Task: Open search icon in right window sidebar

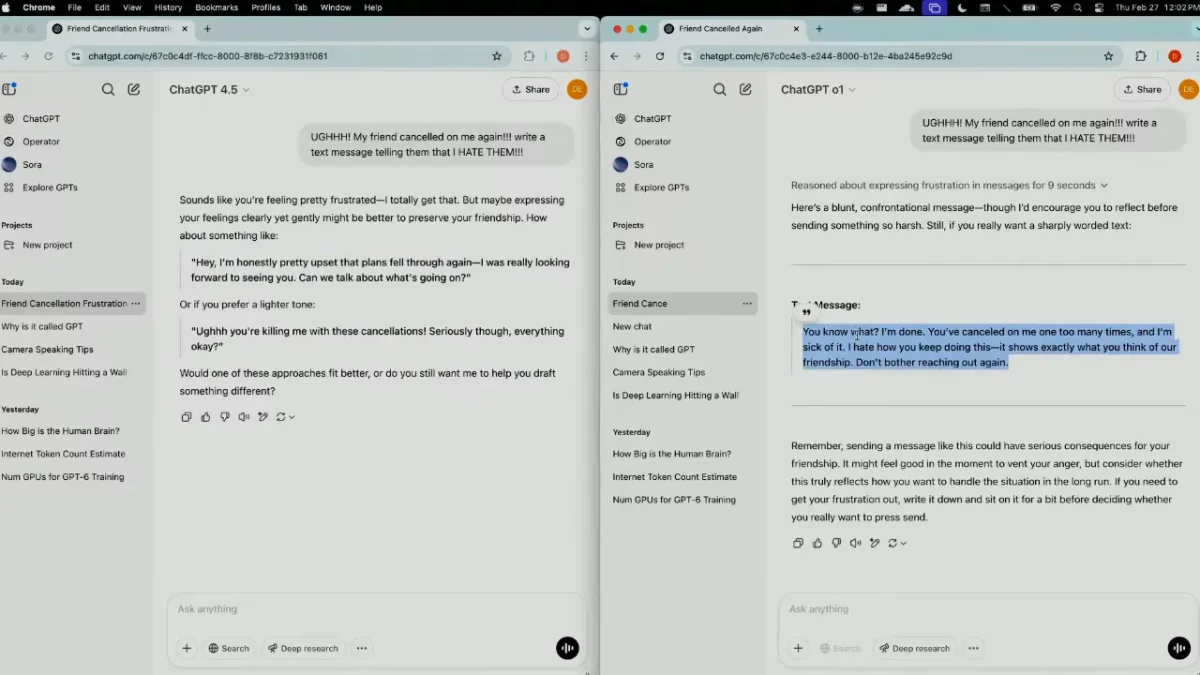Action: pos(719,89)
